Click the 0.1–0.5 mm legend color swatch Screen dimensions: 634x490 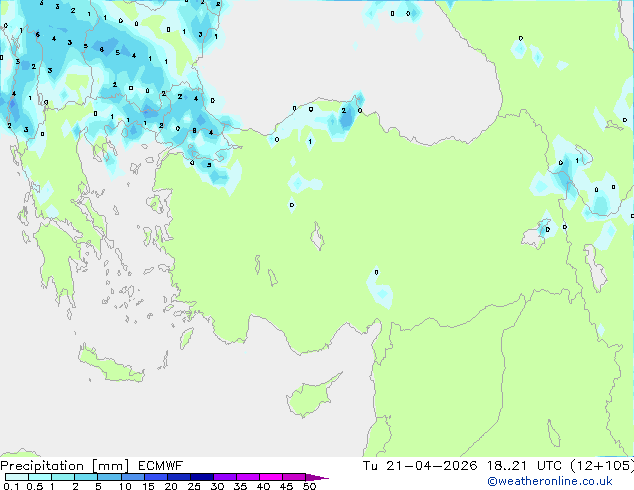point(17,477)
